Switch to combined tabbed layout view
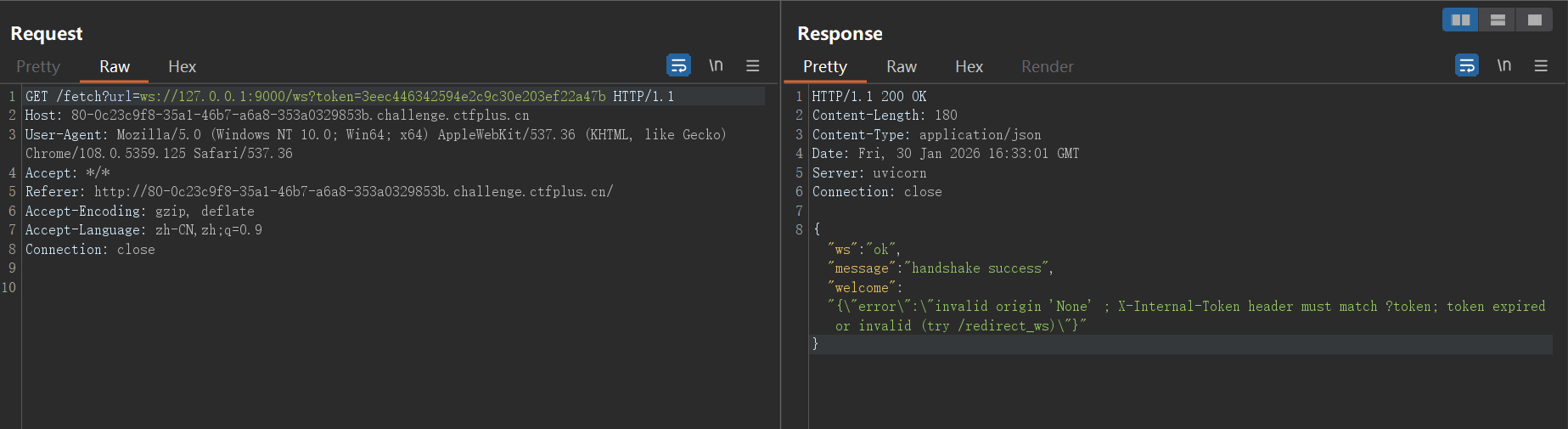The image size is (1568, 429). pyautogui.click(x=1534, y=20)
